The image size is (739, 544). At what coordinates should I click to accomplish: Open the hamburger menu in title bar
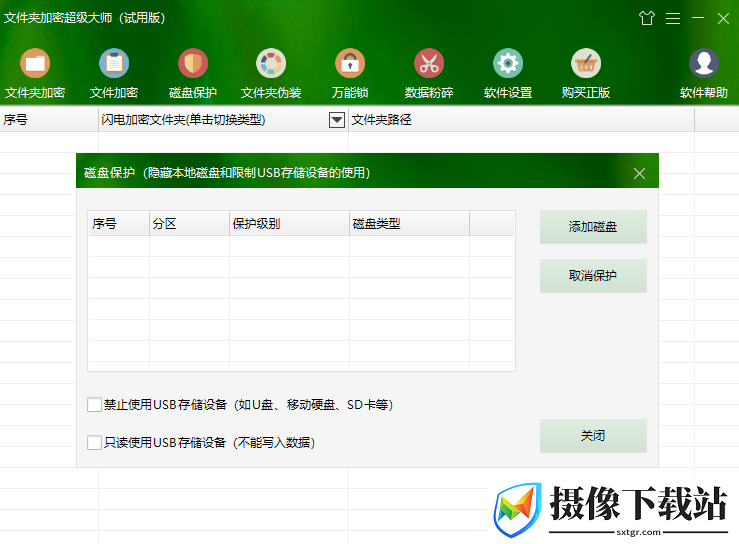point(673,18)
